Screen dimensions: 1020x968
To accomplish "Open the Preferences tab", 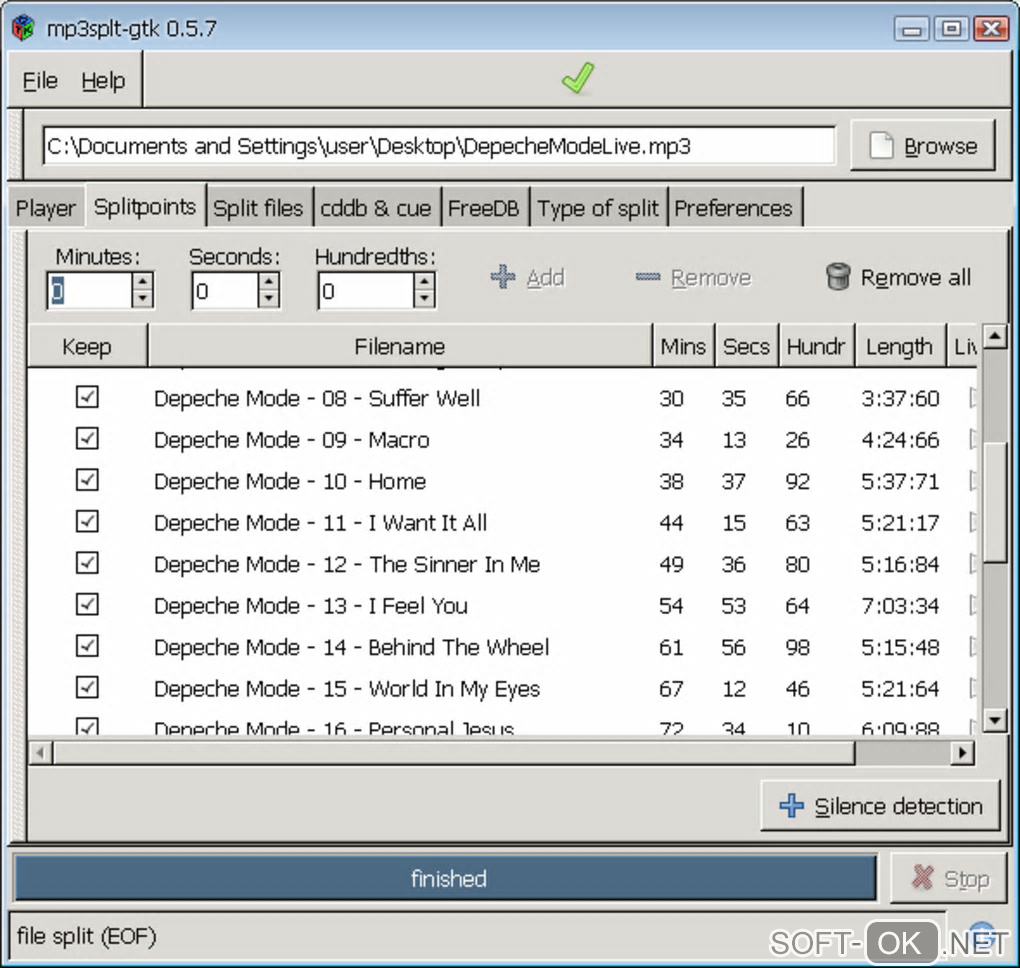I will [734, 208].
